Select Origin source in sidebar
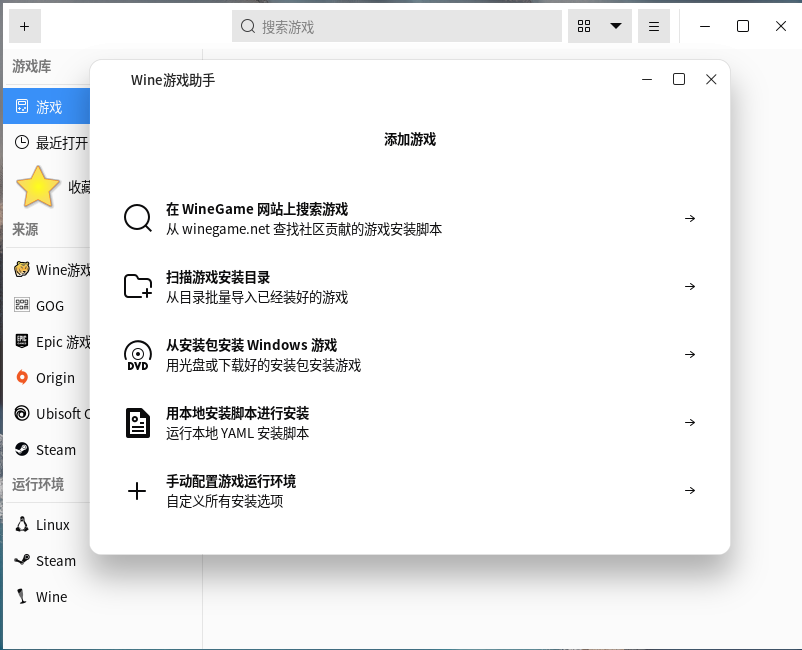This screenshot has height=650, width=802. click(55, 378)
